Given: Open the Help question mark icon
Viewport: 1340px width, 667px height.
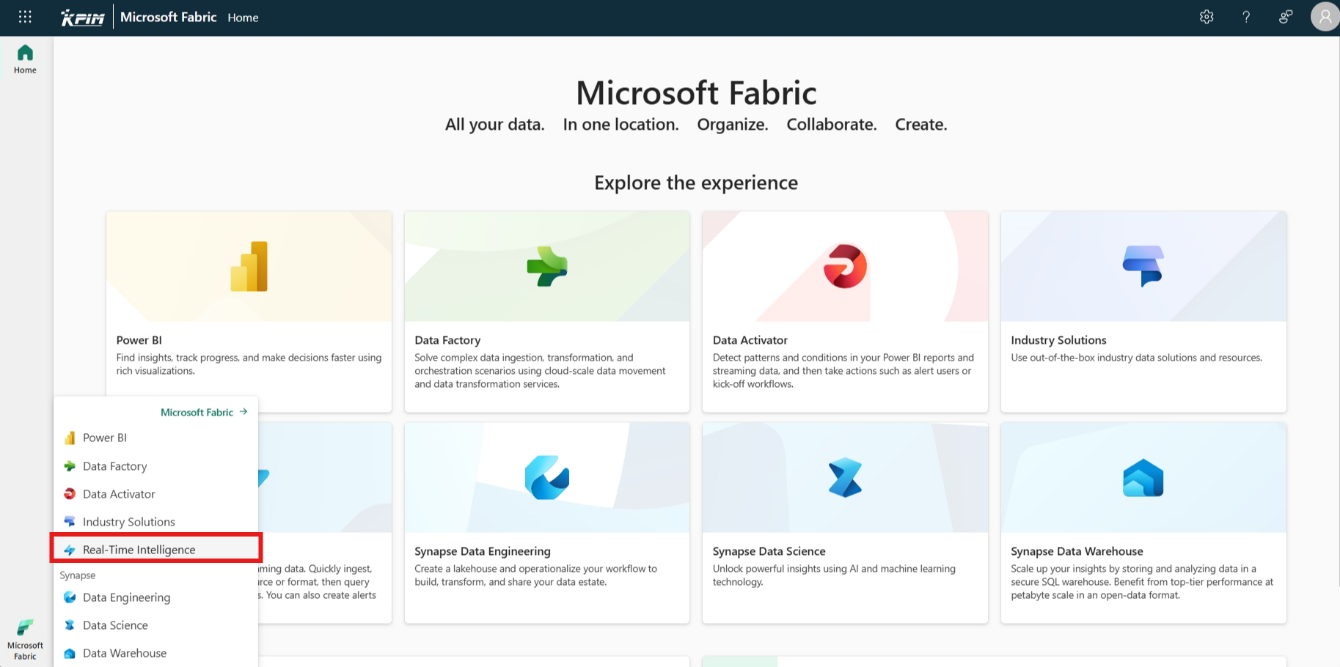Looking at the screenshot, I should (1246, 17).
